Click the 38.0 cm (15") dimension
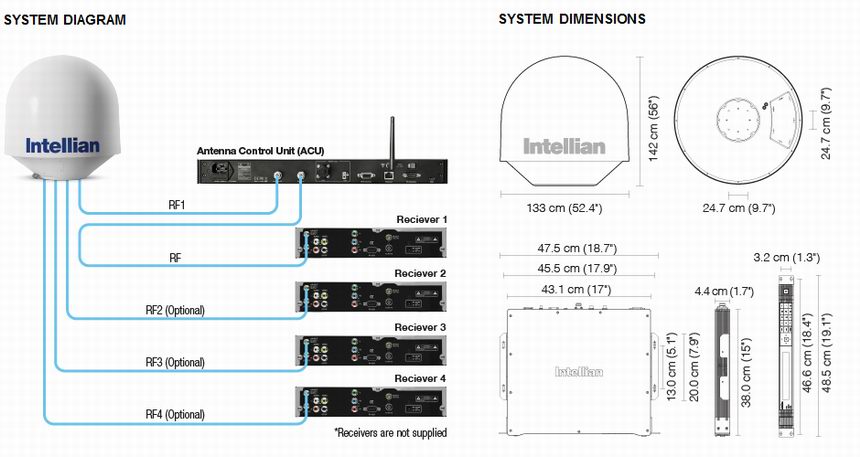Viewport: 860px width, 457px height. (746, 373)
